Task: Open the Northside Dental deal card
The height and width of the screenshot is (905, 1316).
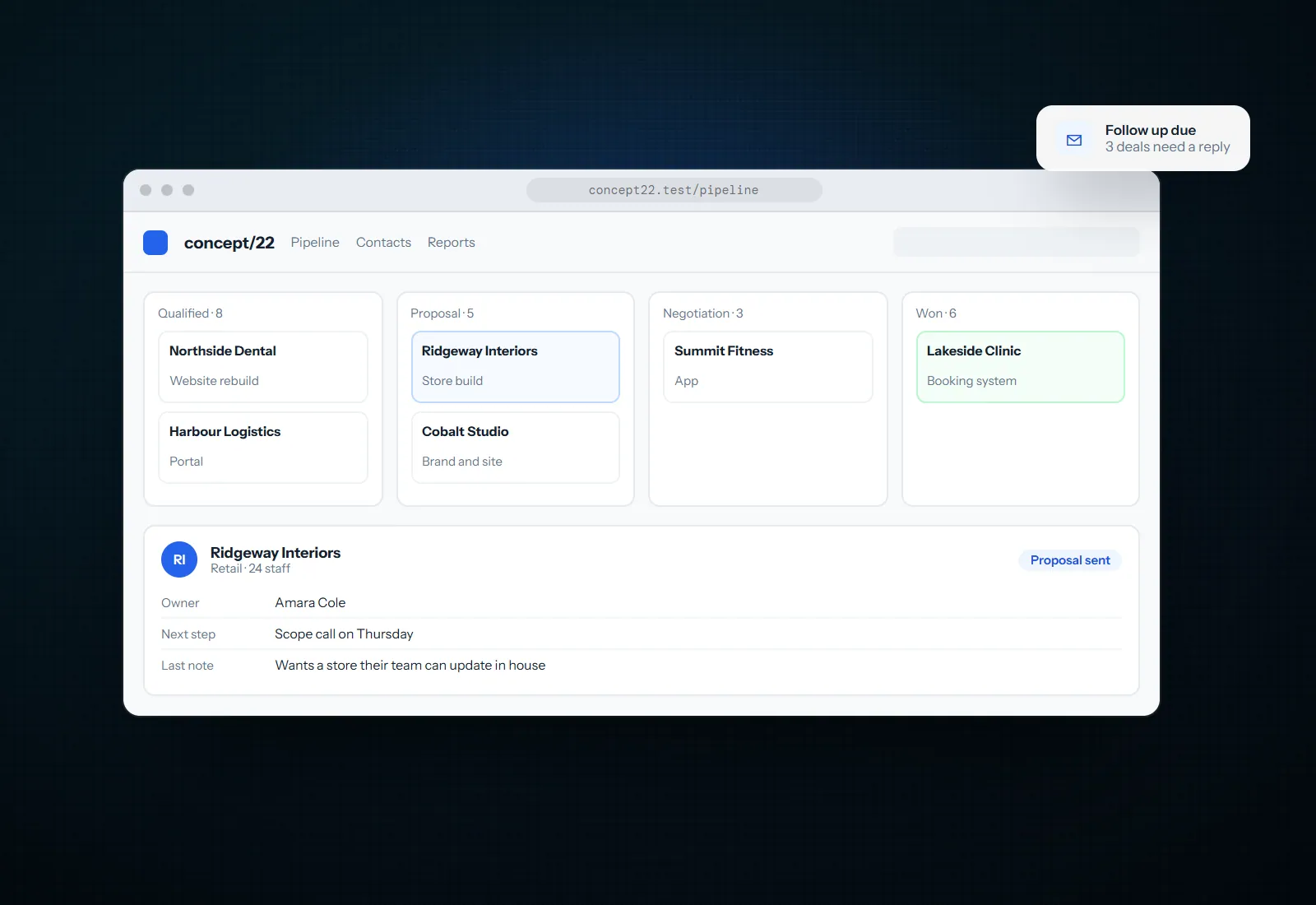Action: tap(263, 367)
